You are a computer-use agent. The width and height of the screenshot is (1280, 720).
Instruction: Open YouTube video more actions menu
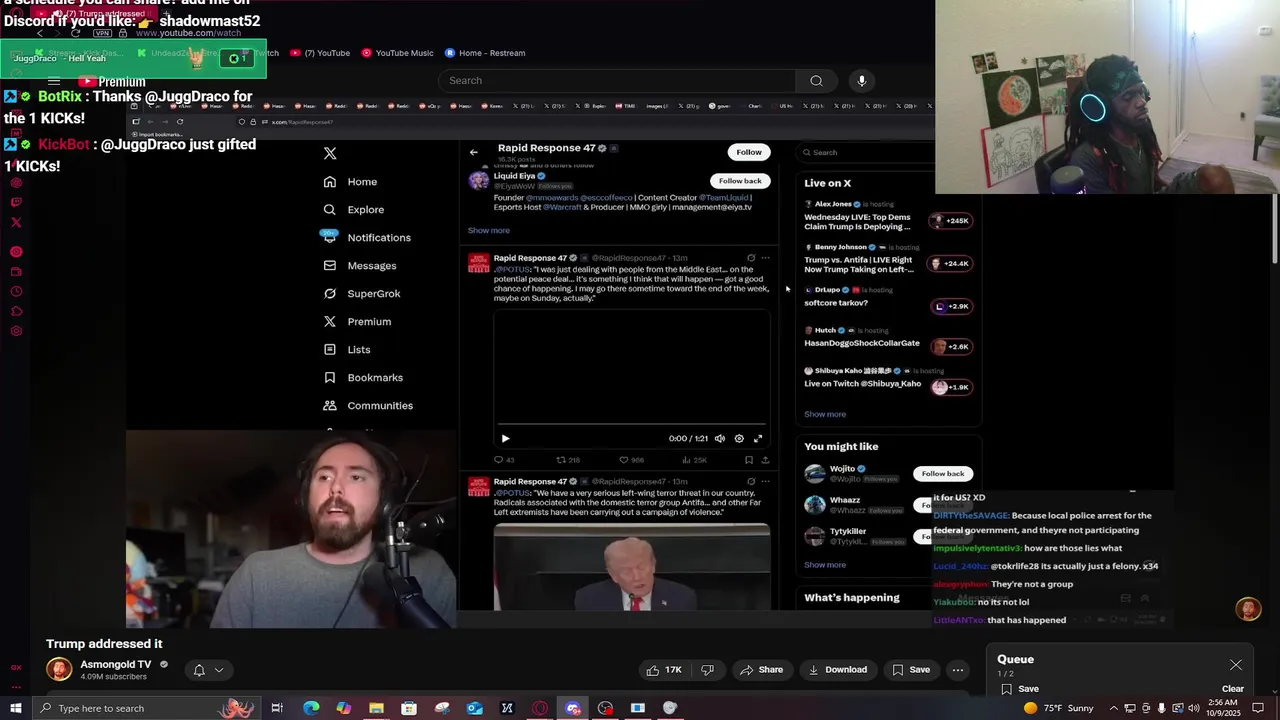pos(958,670)
